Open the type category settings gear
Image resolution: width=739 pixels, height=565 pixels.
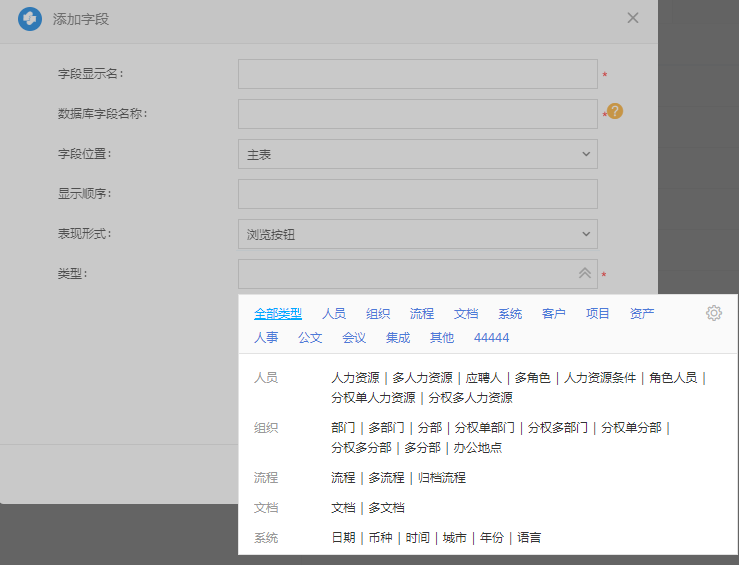(x=713, y=313)
